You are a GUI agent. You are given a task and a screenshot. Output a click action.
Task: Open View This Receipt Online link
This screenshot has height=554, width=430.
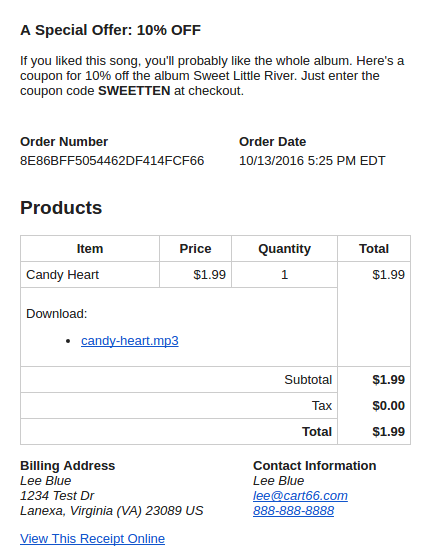[92, 538]
